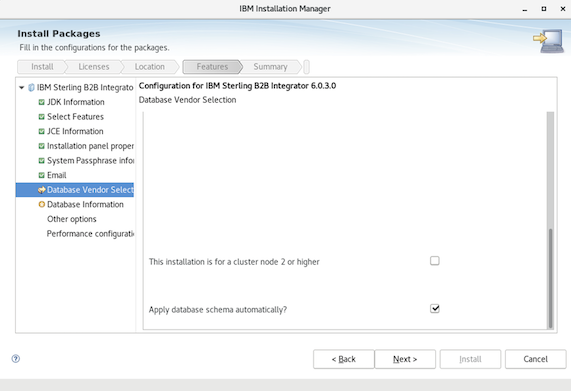Click the Install button

click(x=470, y=359)
